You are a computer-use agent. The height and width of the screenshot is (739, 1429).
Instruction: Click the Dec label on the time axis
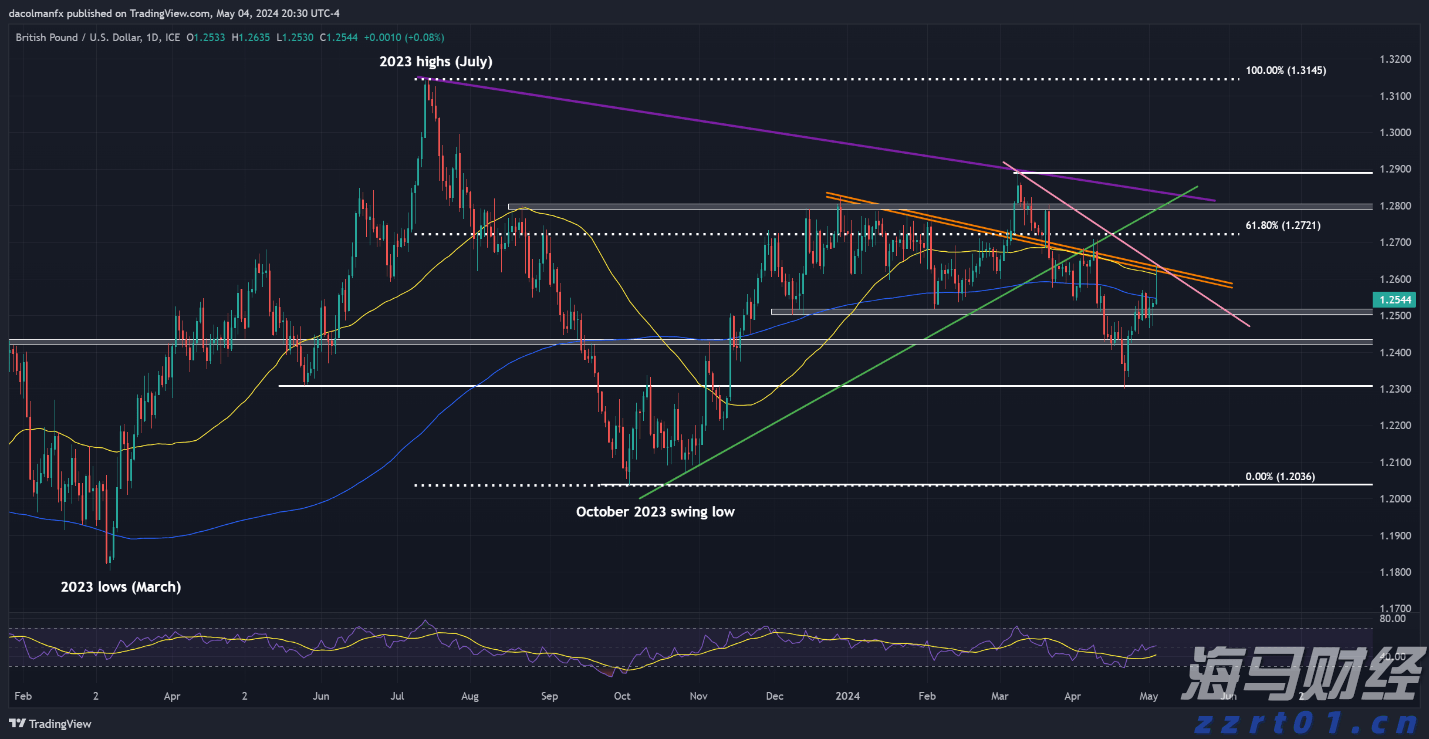coord(775,694)
